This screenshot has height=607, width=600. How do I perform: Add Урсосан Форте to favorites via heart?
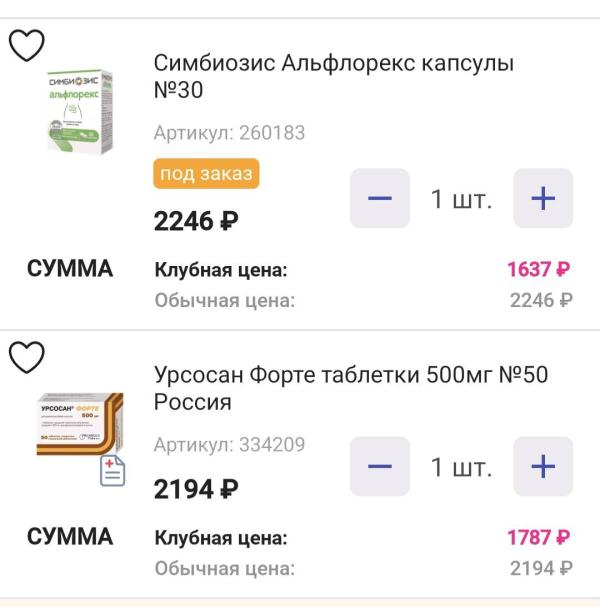[27, 357]
